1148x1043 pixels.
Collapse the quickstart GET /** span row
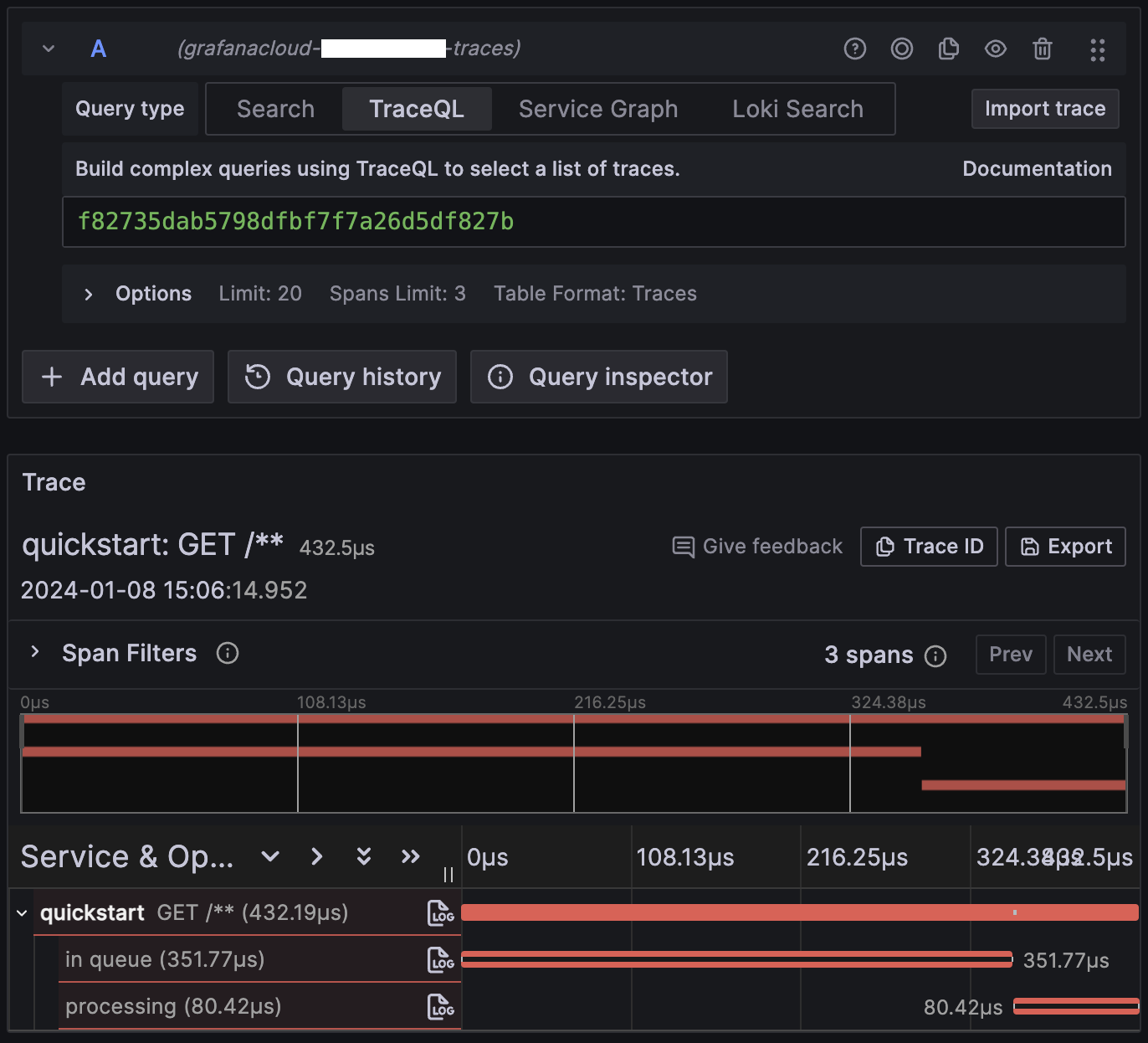point(22,913)
